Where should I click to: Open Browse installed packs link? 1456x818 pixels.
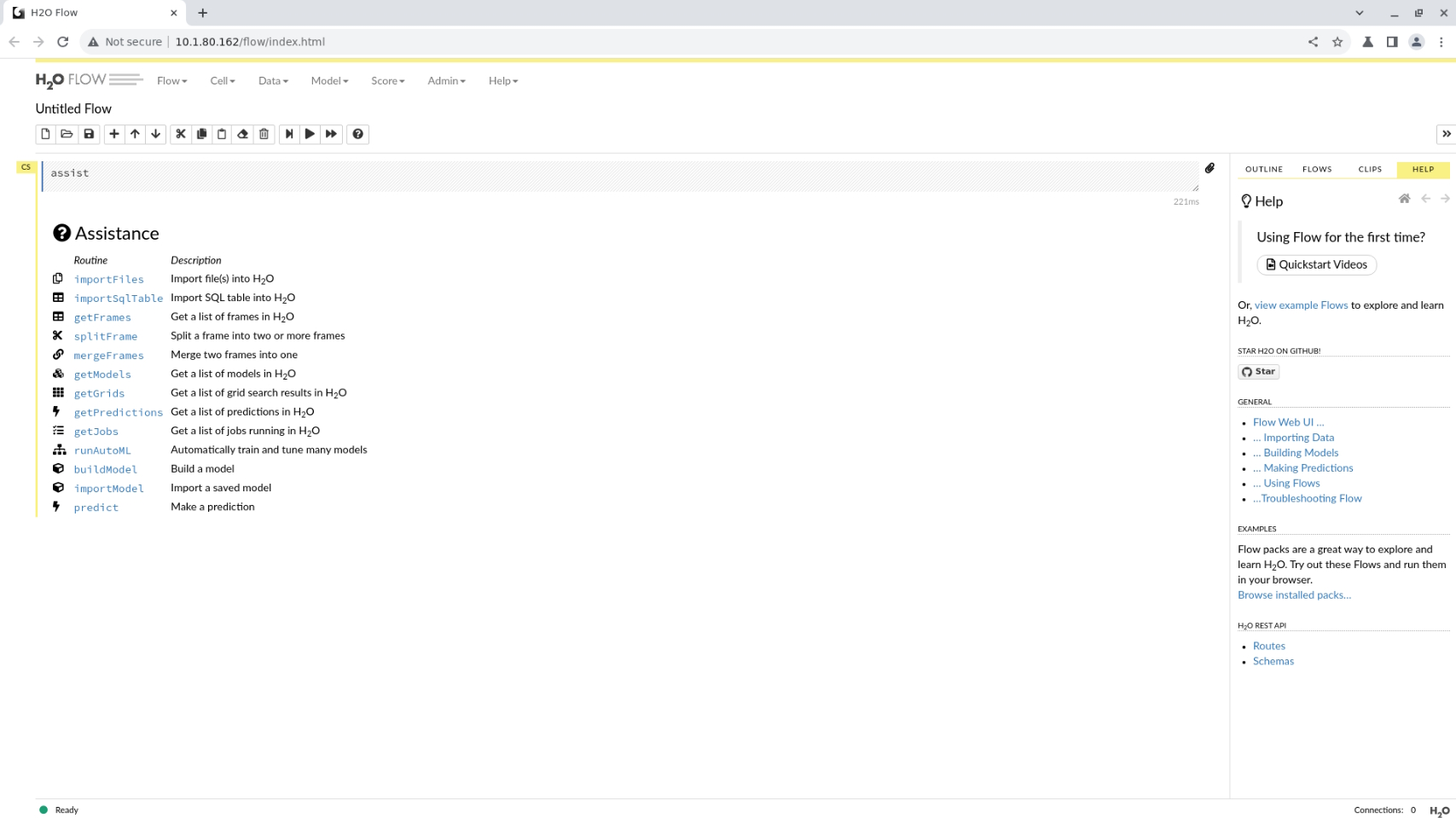pos(1293,595)
